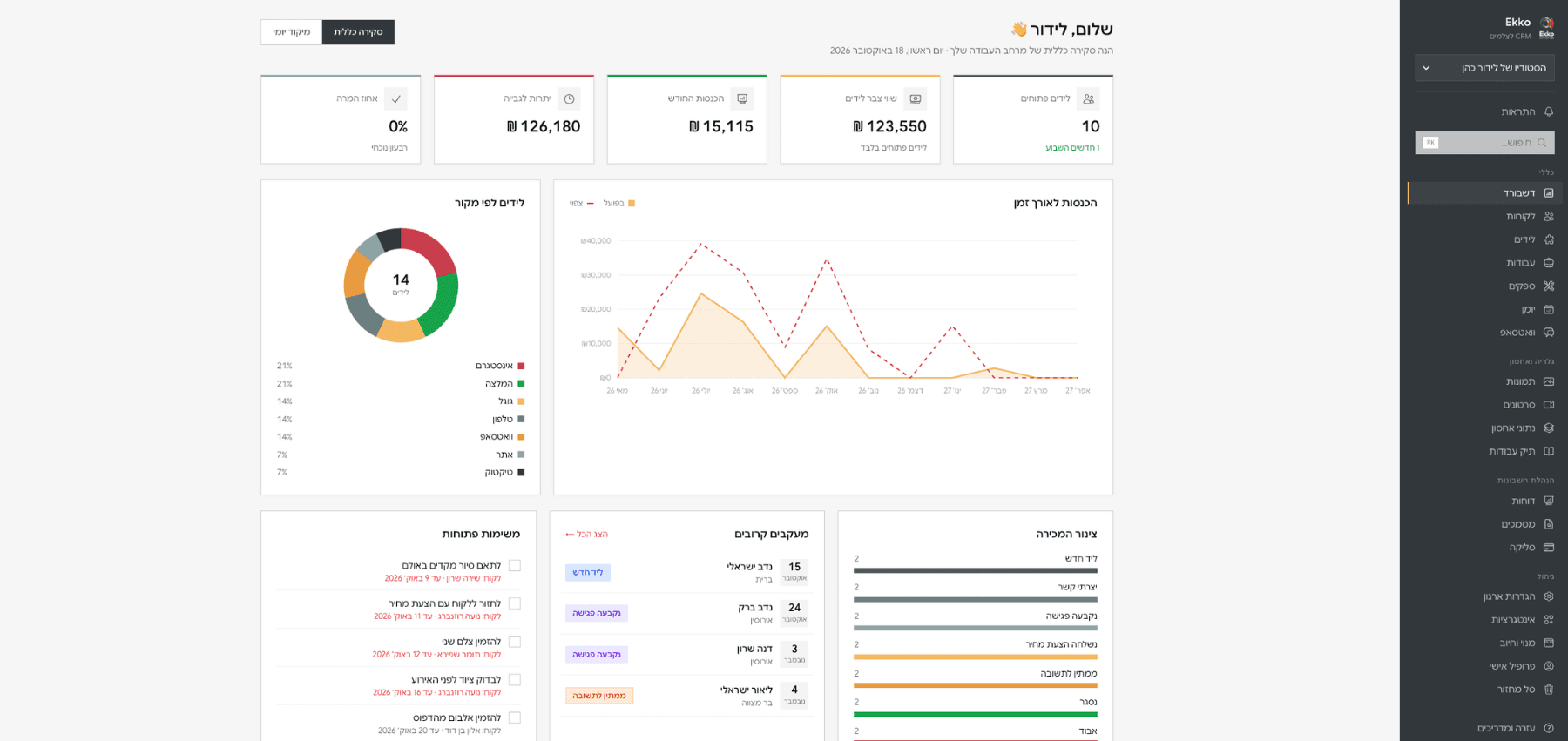The image size is (1568, 741).
Task: Open the התראות notifications bell icon
Action: (x=1549, y=111)
